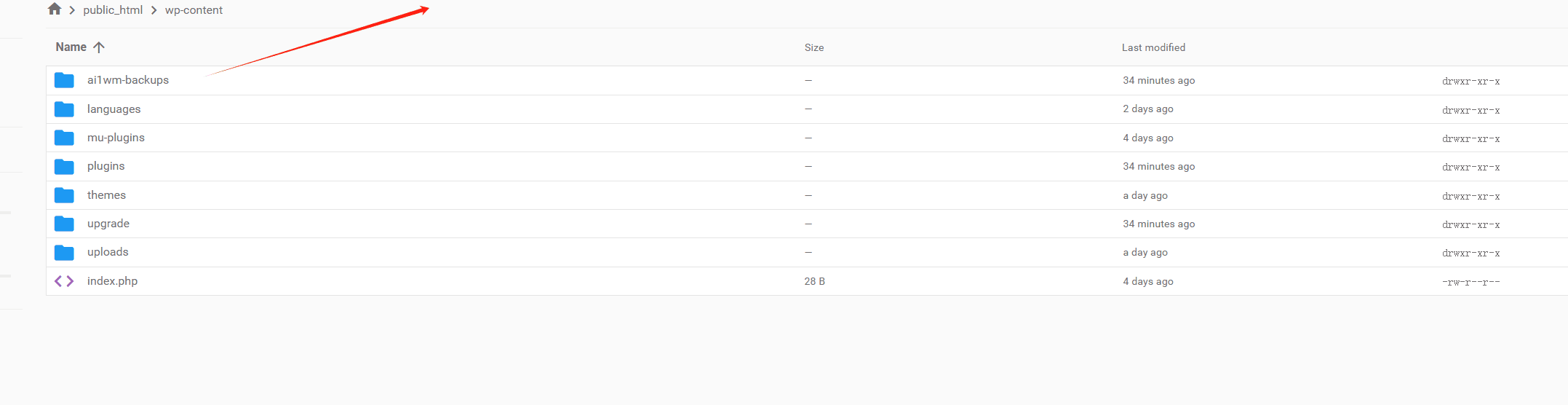Select wp-content in the breadcrumb path
The height and width of the screenshot is (405, 1568).
[194, 10]
